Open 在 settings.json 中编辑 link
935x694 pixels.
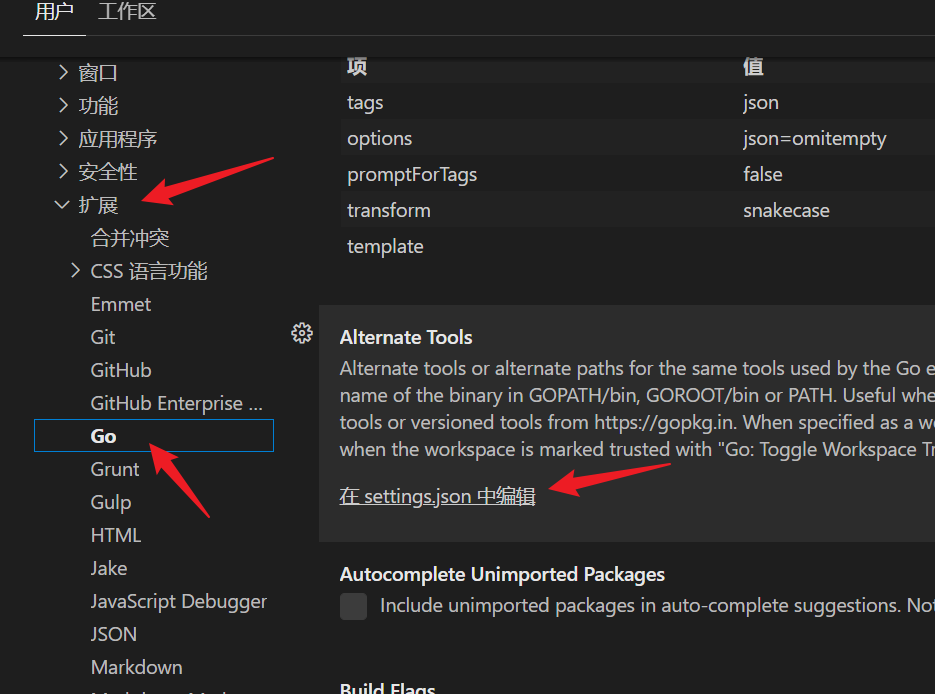click(x=437, y=496)
